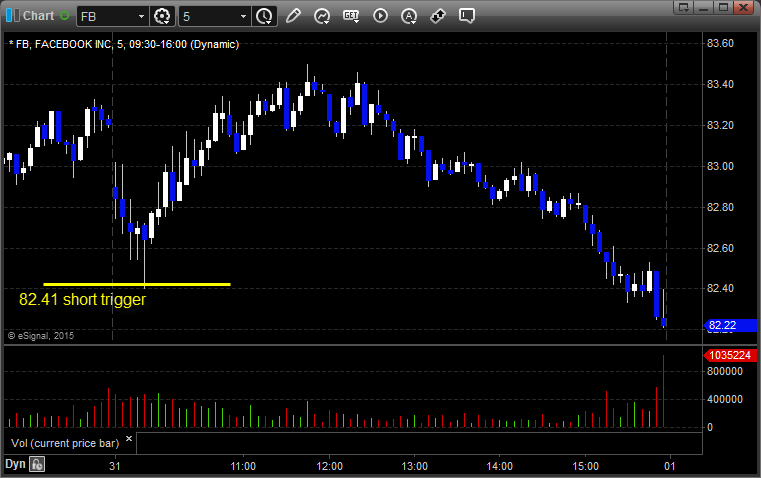Open the GET tools menu
This screenshot has width=761, height=478.
pyautogui.click(x=351, y=16)
